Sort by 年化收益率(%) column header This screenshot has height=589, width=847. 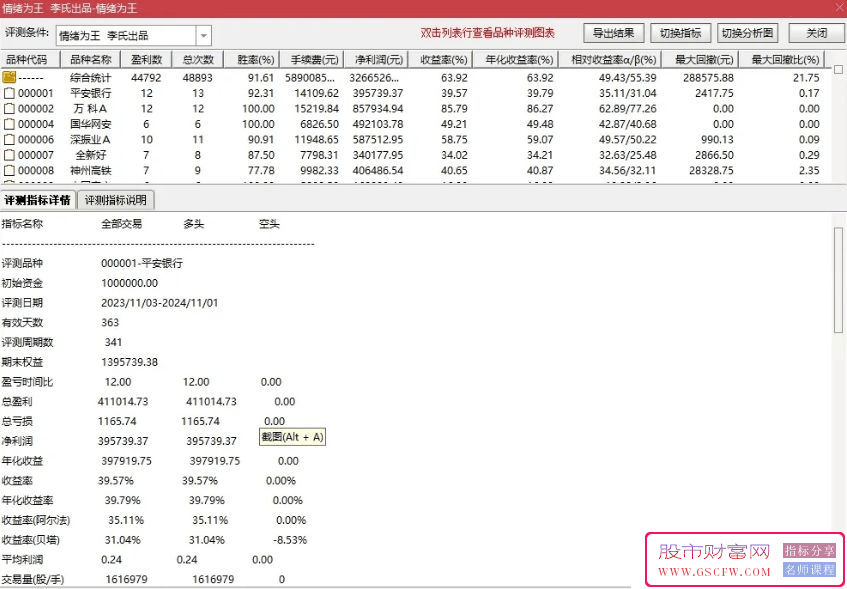point(516,59)
